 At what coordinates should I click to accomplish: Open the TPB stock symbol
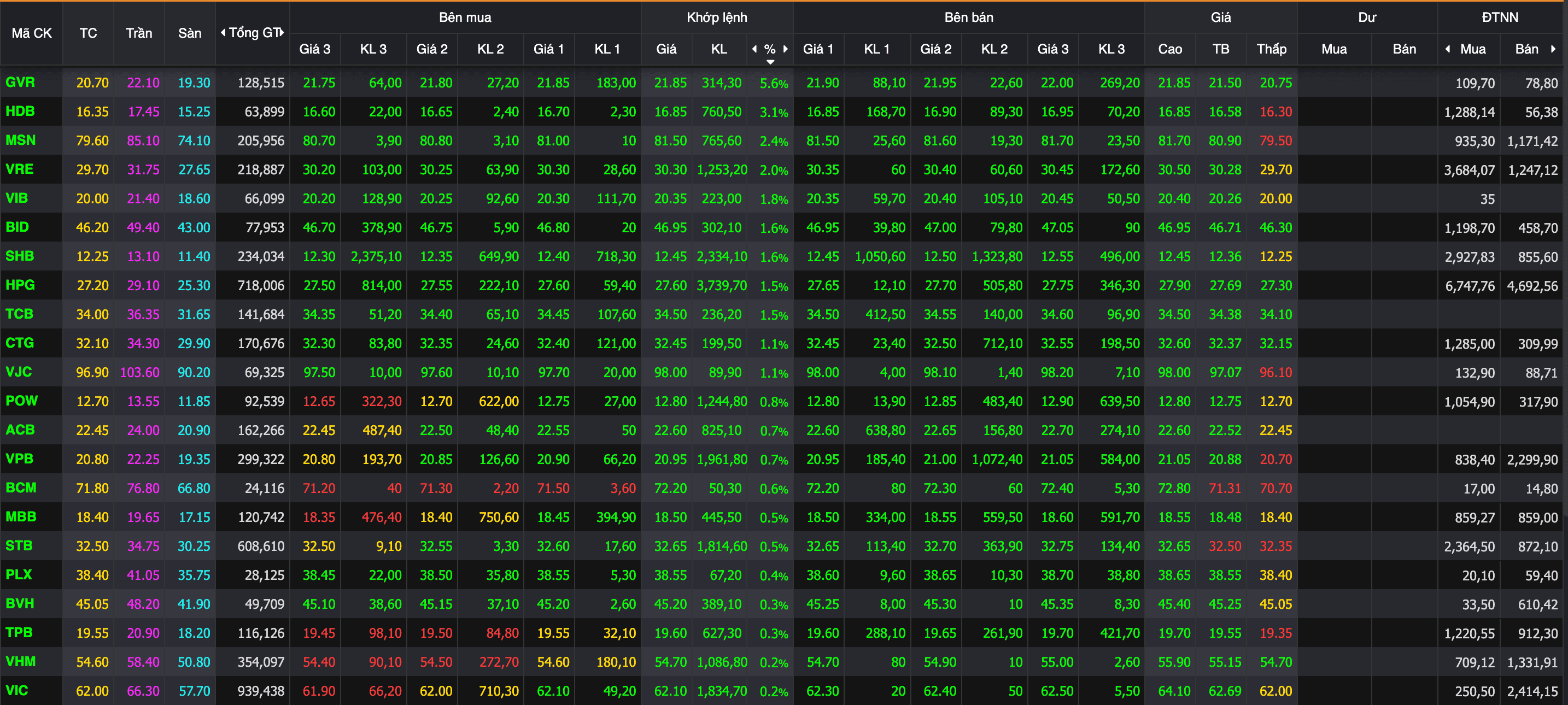tap(20, 633)
